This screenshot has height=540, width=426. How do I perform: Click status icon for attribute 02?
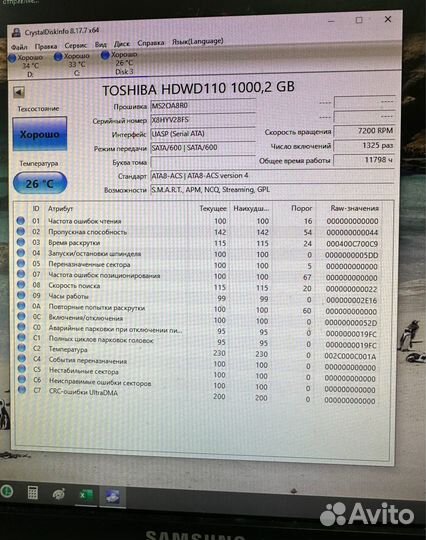tap(21, 231)
